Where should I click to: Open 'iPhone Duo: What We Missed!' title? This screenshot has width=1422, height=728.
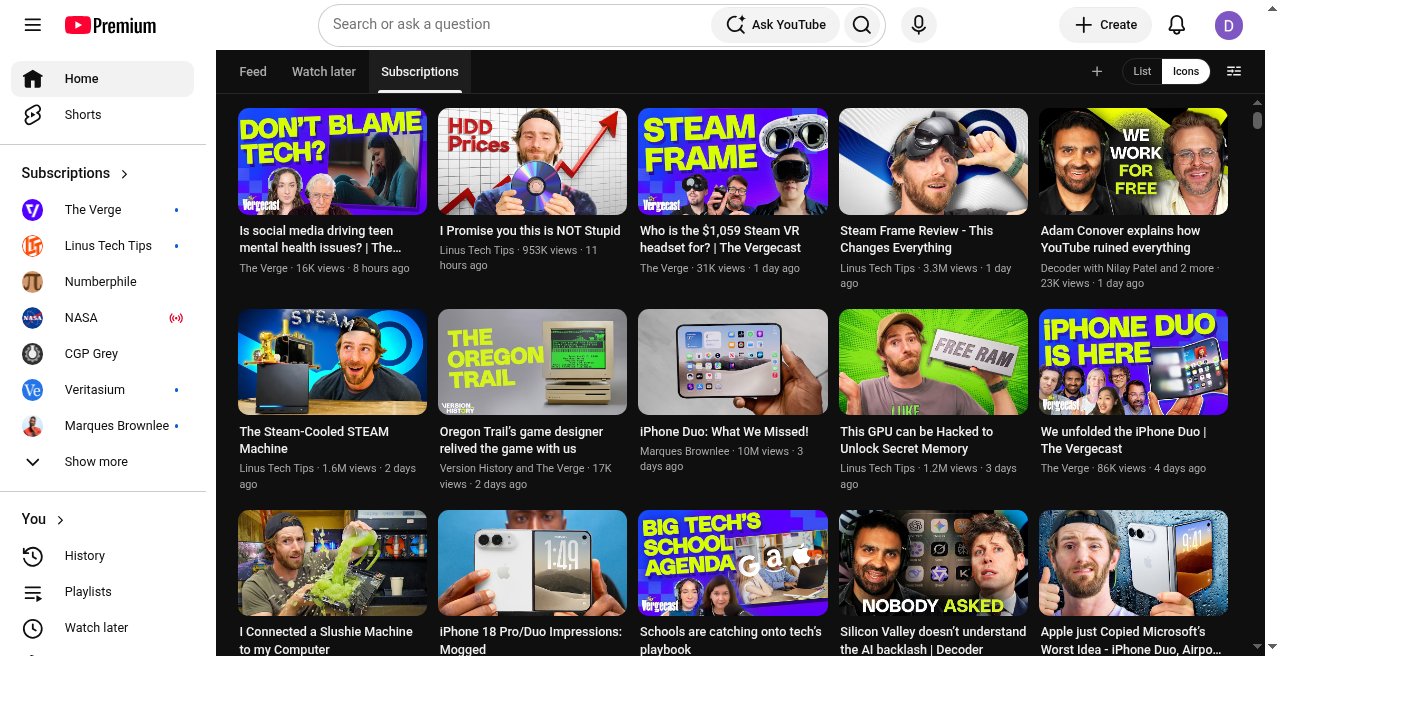(x=724, y=432)
